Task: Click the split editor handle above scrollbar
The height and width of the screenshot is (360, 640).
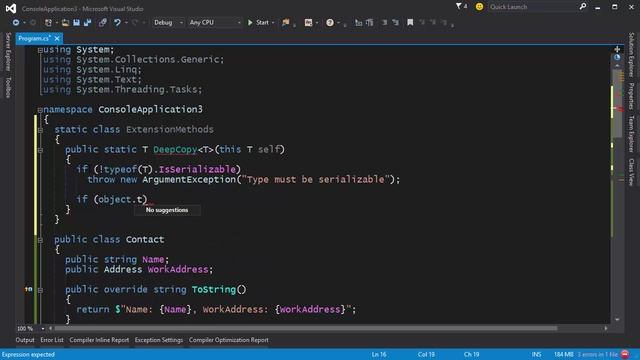Action: 617,49
